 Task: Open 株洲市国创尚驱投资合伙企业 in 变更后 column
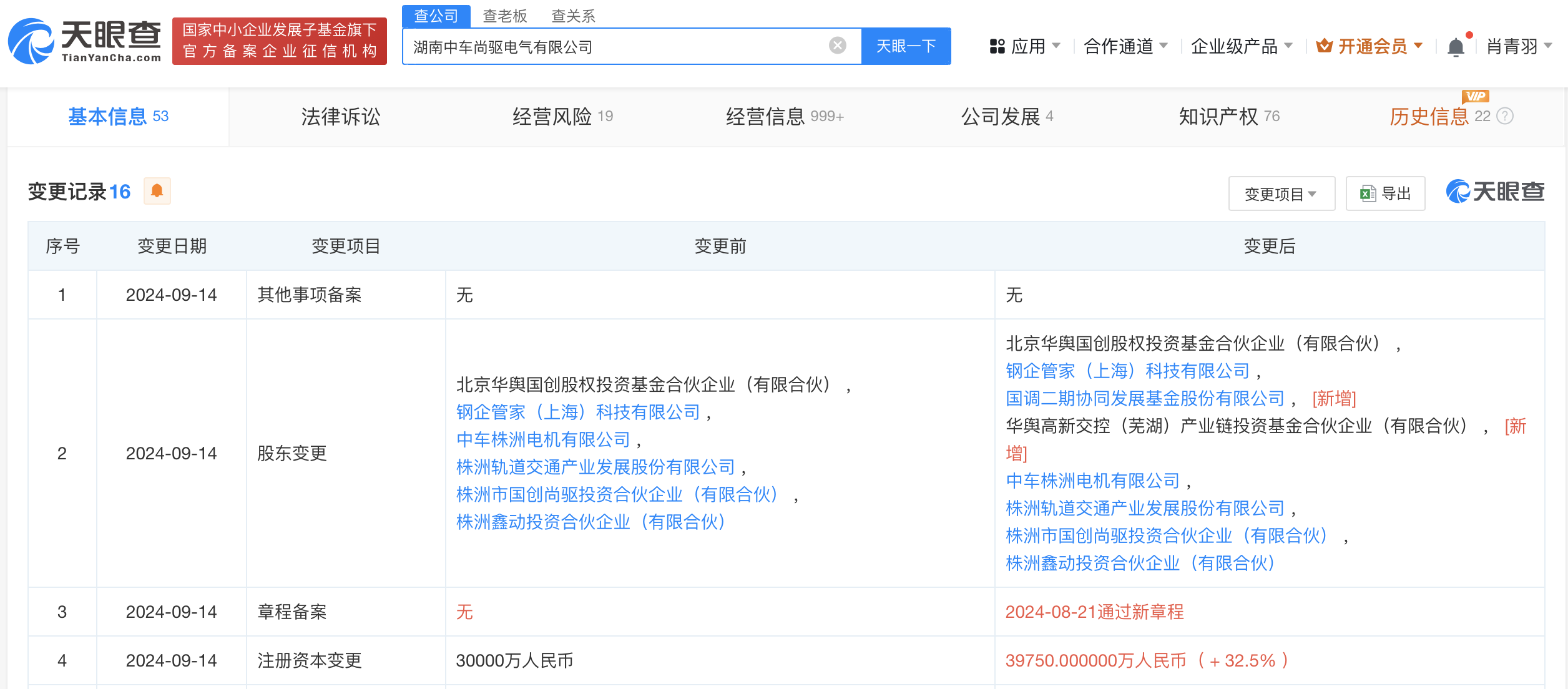[1168, 535]
